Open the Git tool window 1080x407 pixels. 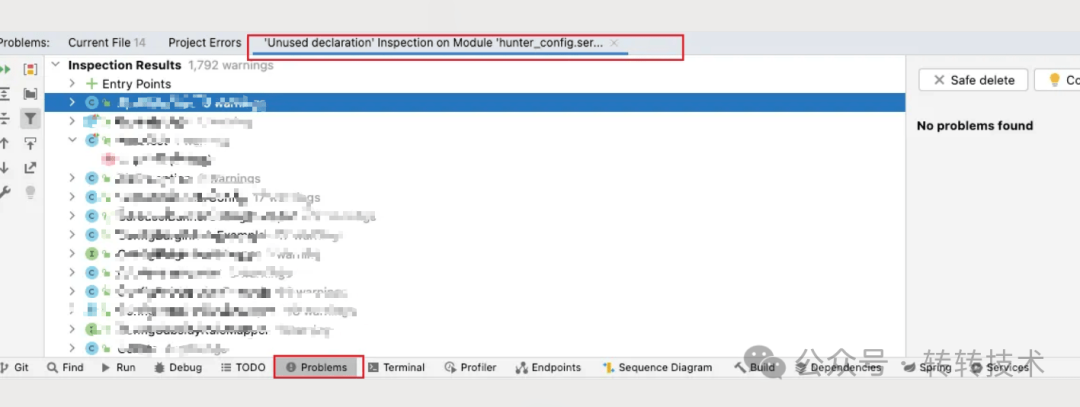[x=14, y=367]
